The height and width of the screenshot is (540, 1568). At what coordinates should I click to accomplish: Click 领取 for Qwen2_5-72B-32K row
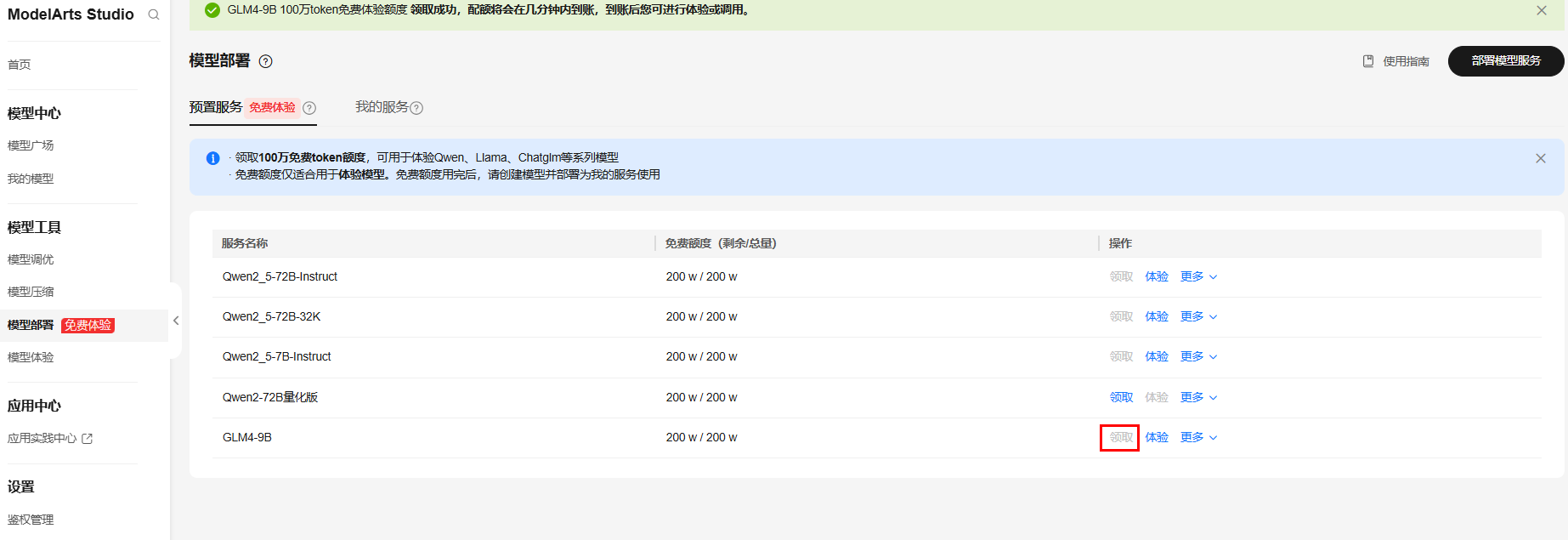(x=1121, y=316)
